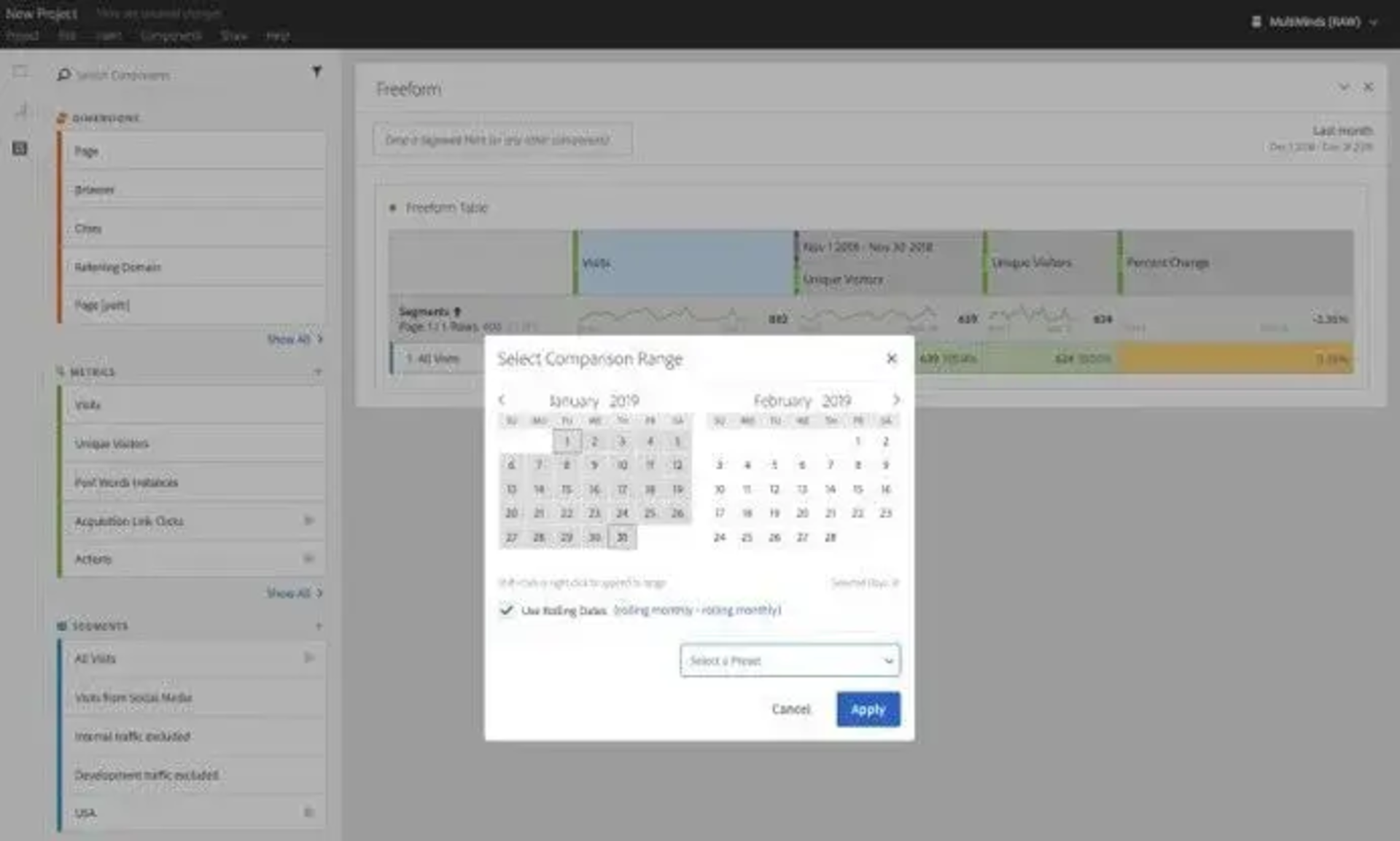Open the Share menu

click(x=234, y=36)
